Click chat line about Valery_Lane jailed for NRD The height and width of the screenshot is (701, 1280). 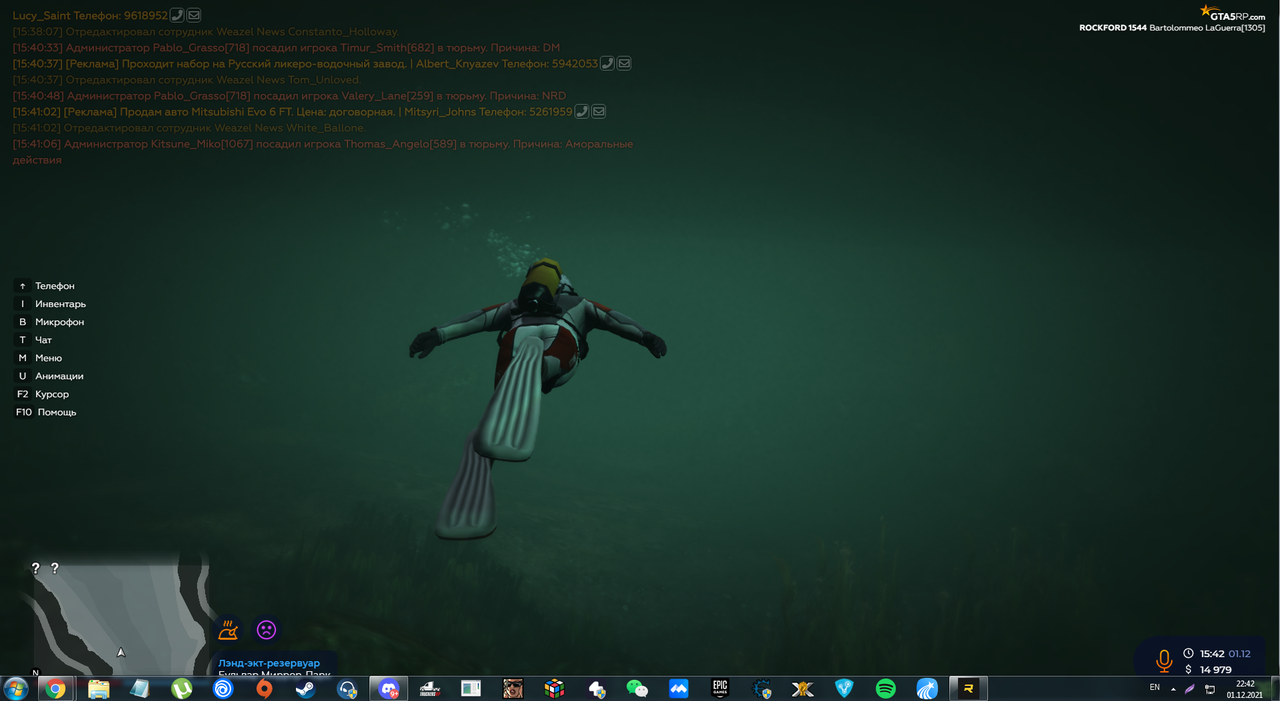[x=289, y=95]
